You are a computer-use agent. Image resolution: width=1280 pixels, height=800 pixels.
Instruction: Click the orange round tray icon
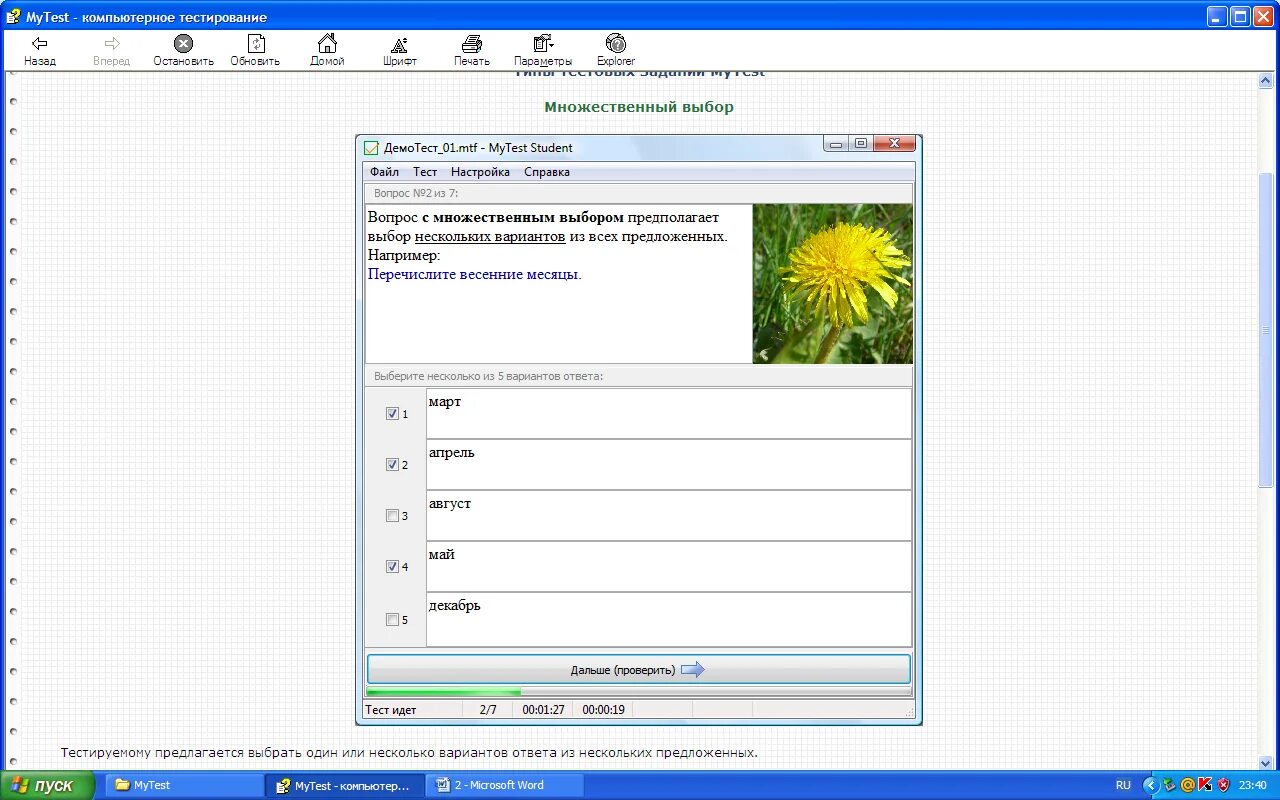1188,785
